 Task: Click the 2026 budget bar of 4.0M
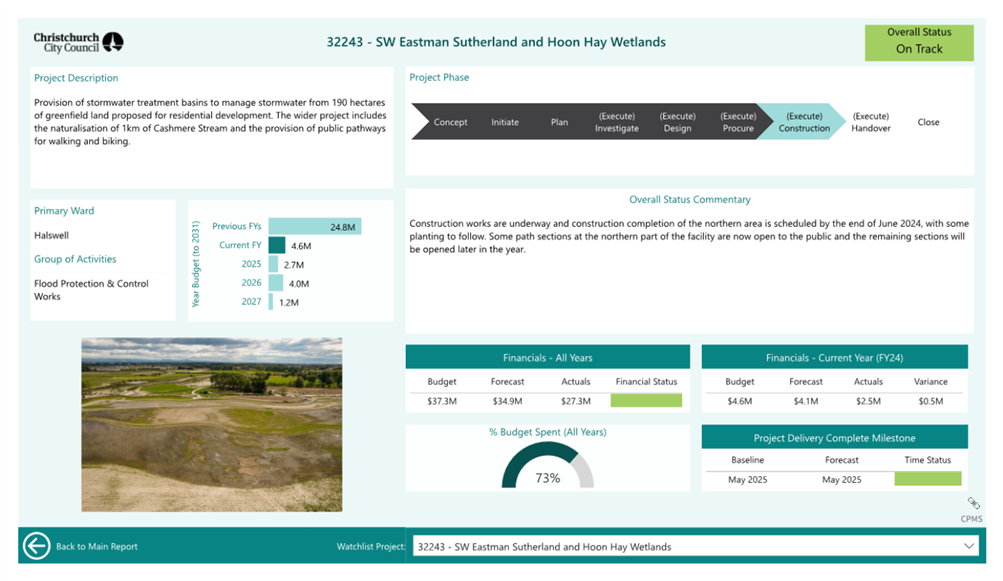tap(276, 283)
